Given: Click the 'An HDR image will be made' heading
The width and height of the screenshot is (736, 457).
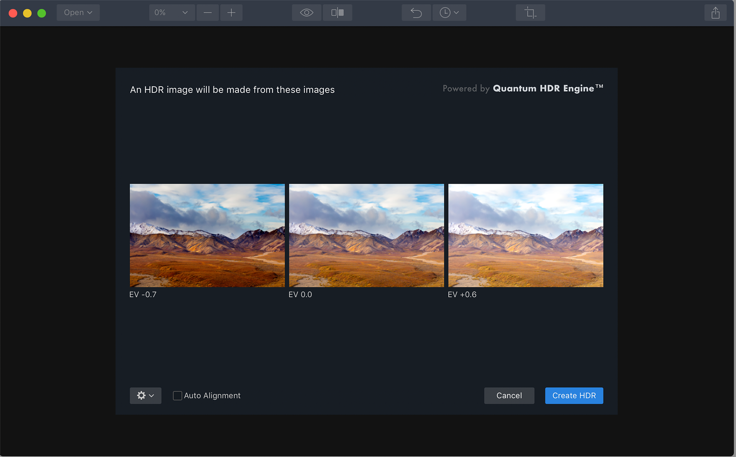Looking at the screenshot, I should point(232,90).
